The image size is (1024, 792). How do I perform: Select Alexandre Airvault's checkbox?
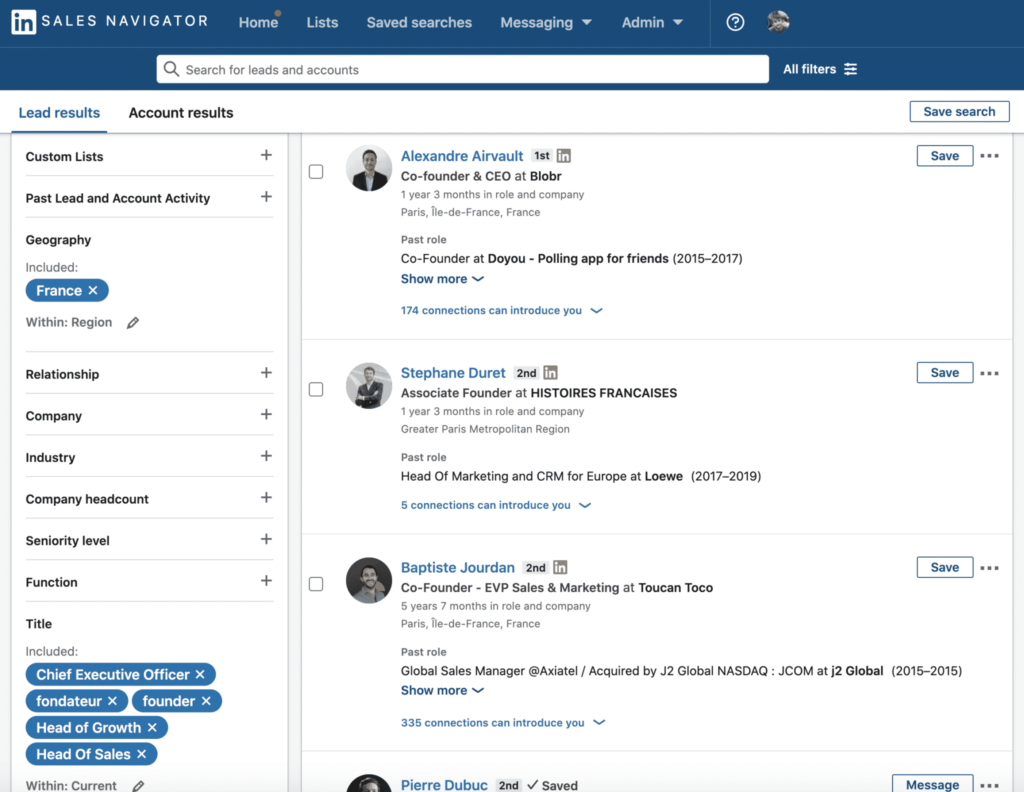coord(316,172)
